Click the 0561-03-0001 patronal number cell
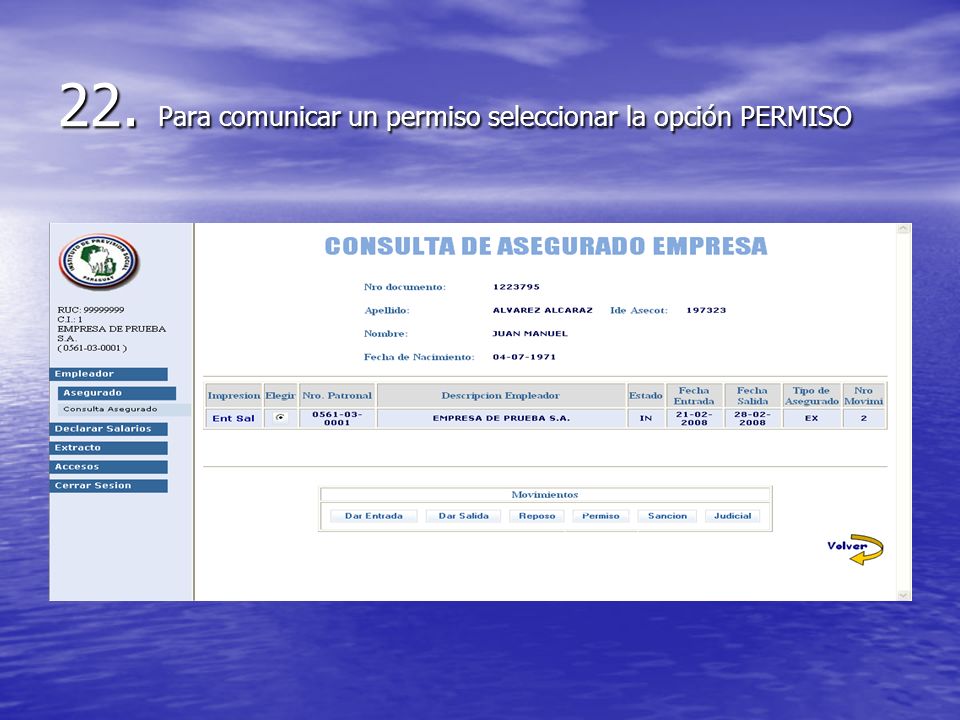Image resolution: width=960 pixels, height=720 pixels. pyautogui.click(x=337, y=419)
